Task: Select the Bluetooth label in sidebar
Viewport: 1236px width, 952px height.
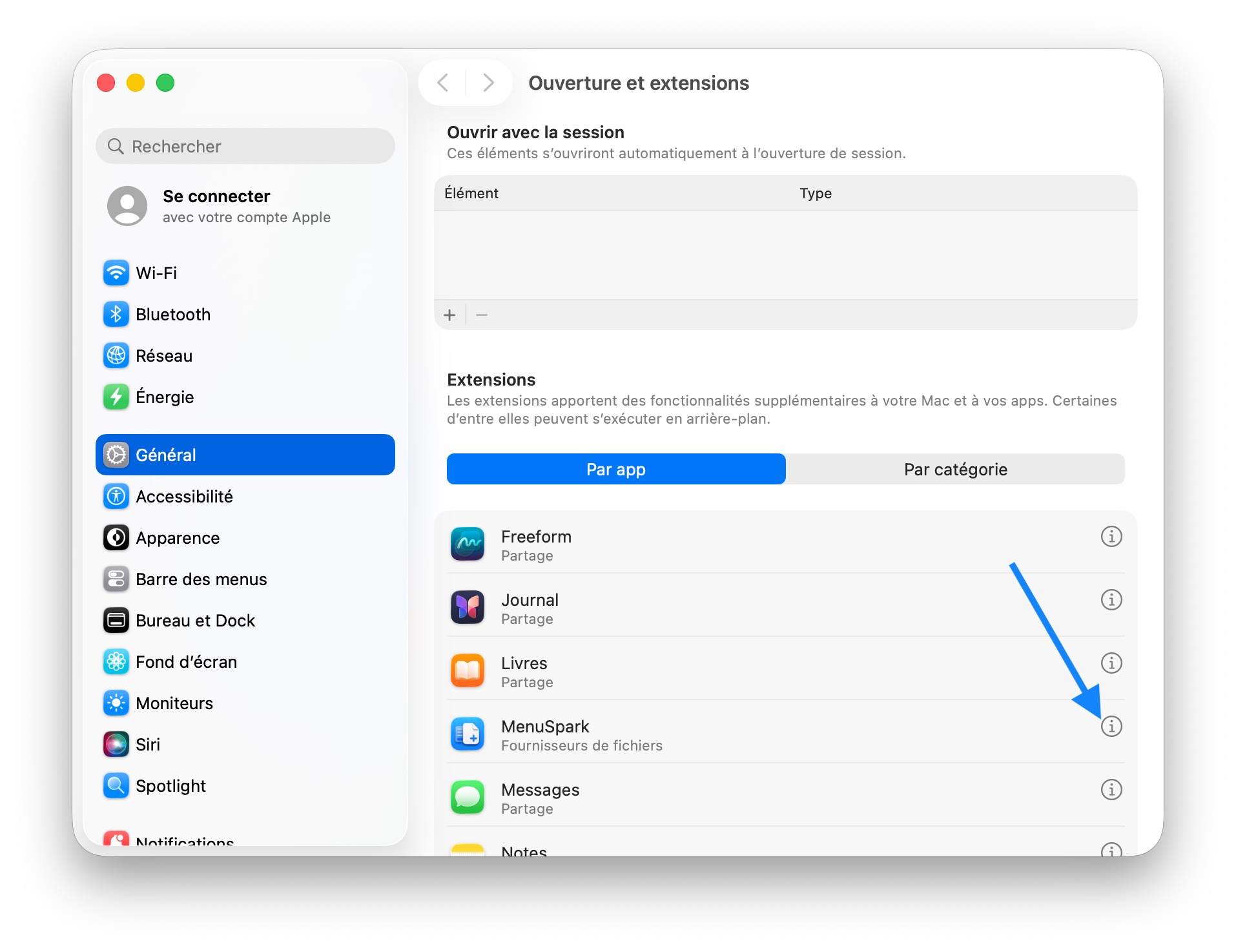Action: point(173,315)
